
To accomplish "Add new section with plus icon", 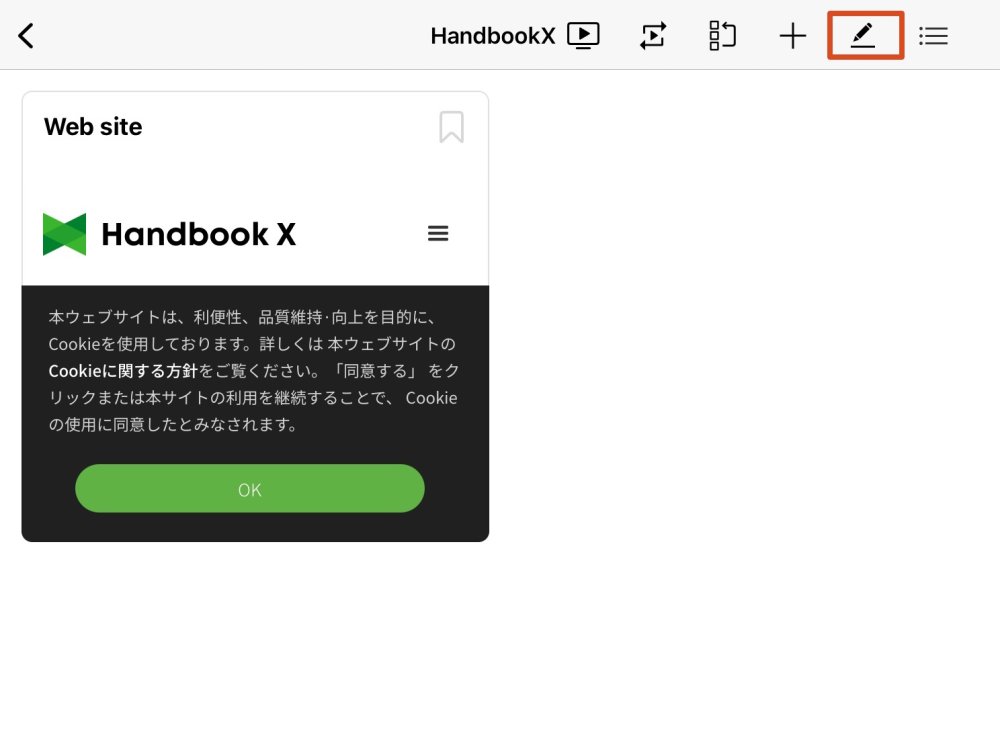I will click(793, 36).
